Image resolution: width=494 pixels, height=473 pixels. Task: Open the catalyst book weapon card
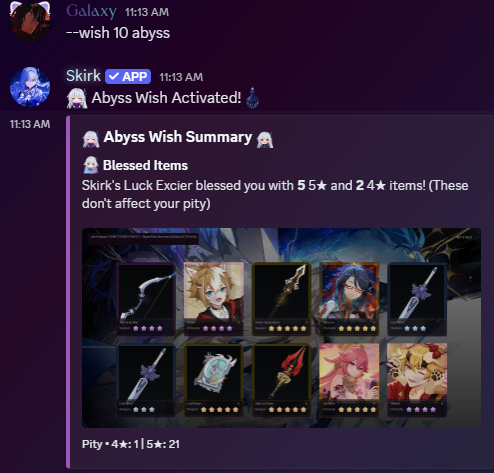pyautogui.click(x=214, y=380)
